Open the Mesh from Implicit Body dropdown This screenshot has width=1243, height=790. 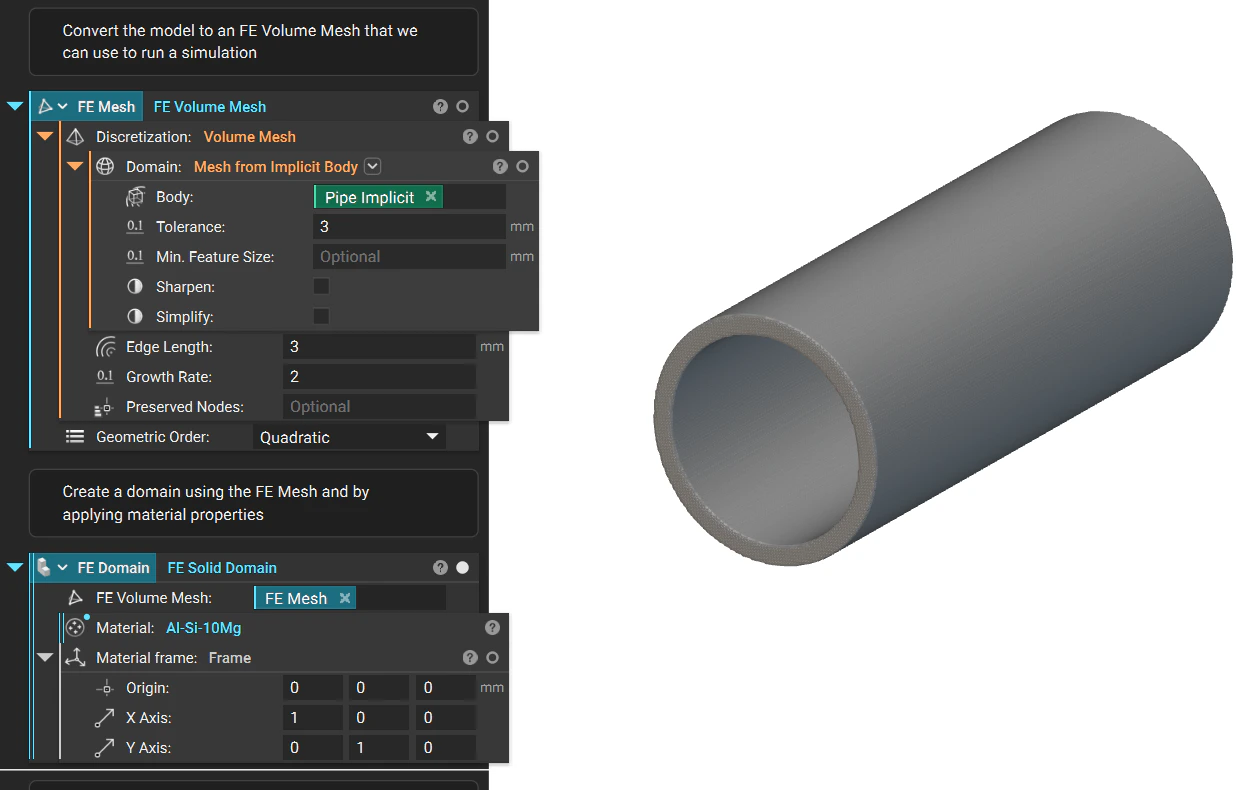(x=372, y=166)
